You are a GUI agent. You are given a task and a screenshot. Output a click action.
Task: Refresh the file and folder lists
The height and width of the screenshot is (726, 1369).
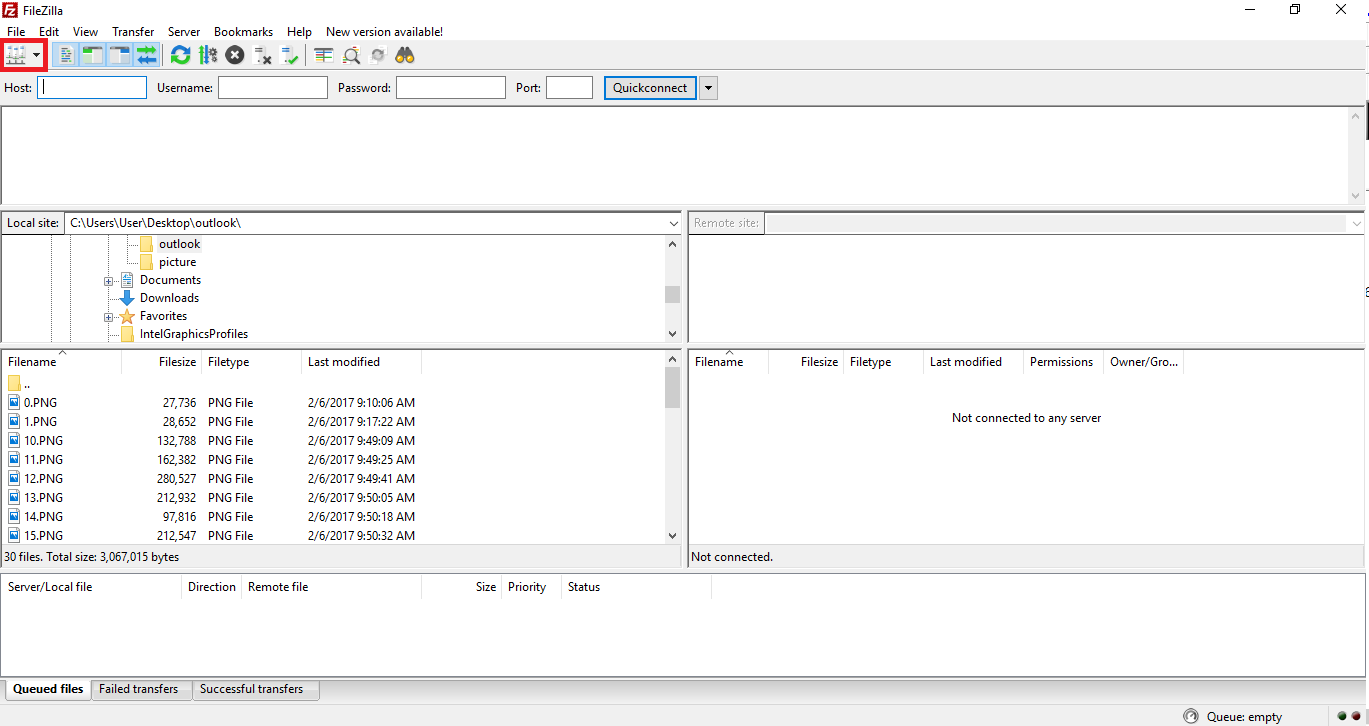pos(180,55)
